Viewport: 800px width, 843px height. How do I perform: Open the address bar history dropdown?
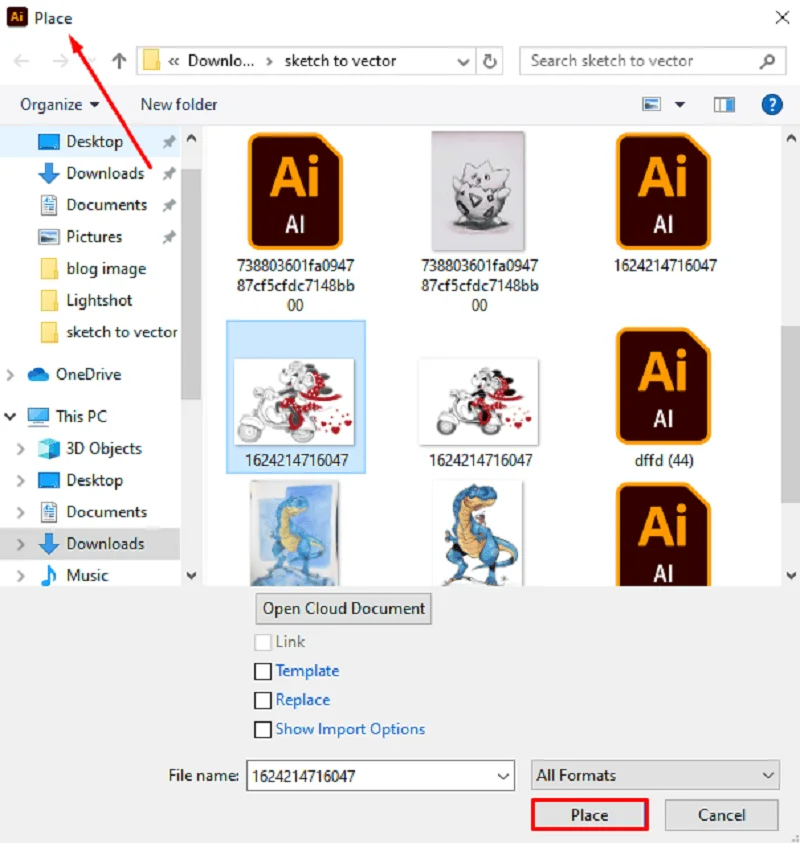(x=463, y=61)
